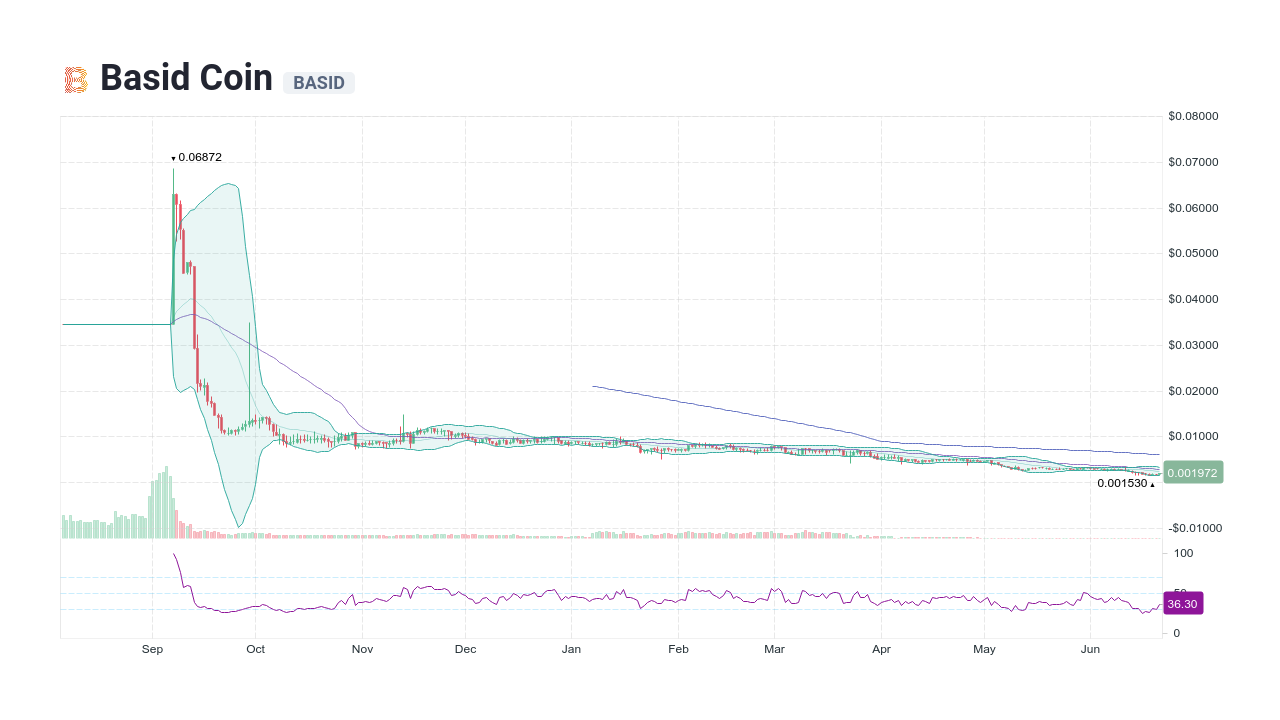Select the Sep label on the time axis
The width and height of the screenshot is (1280, 720).
(152, 649)
